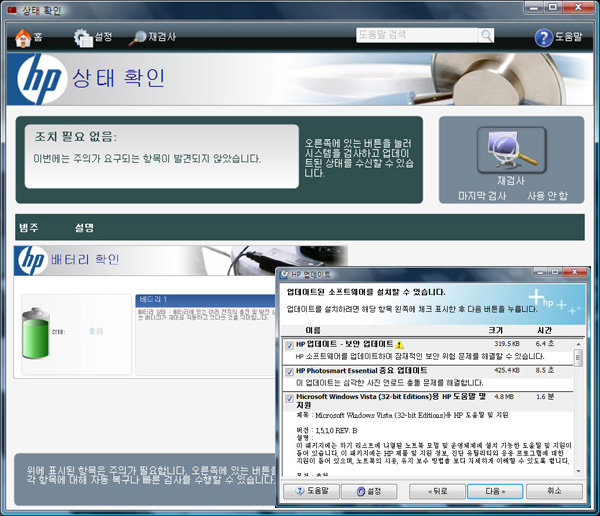Screen dimensions: 600x516
Task: Click HP 업데이트 - 보안 업데이트 row title
Action: point(344,344)
